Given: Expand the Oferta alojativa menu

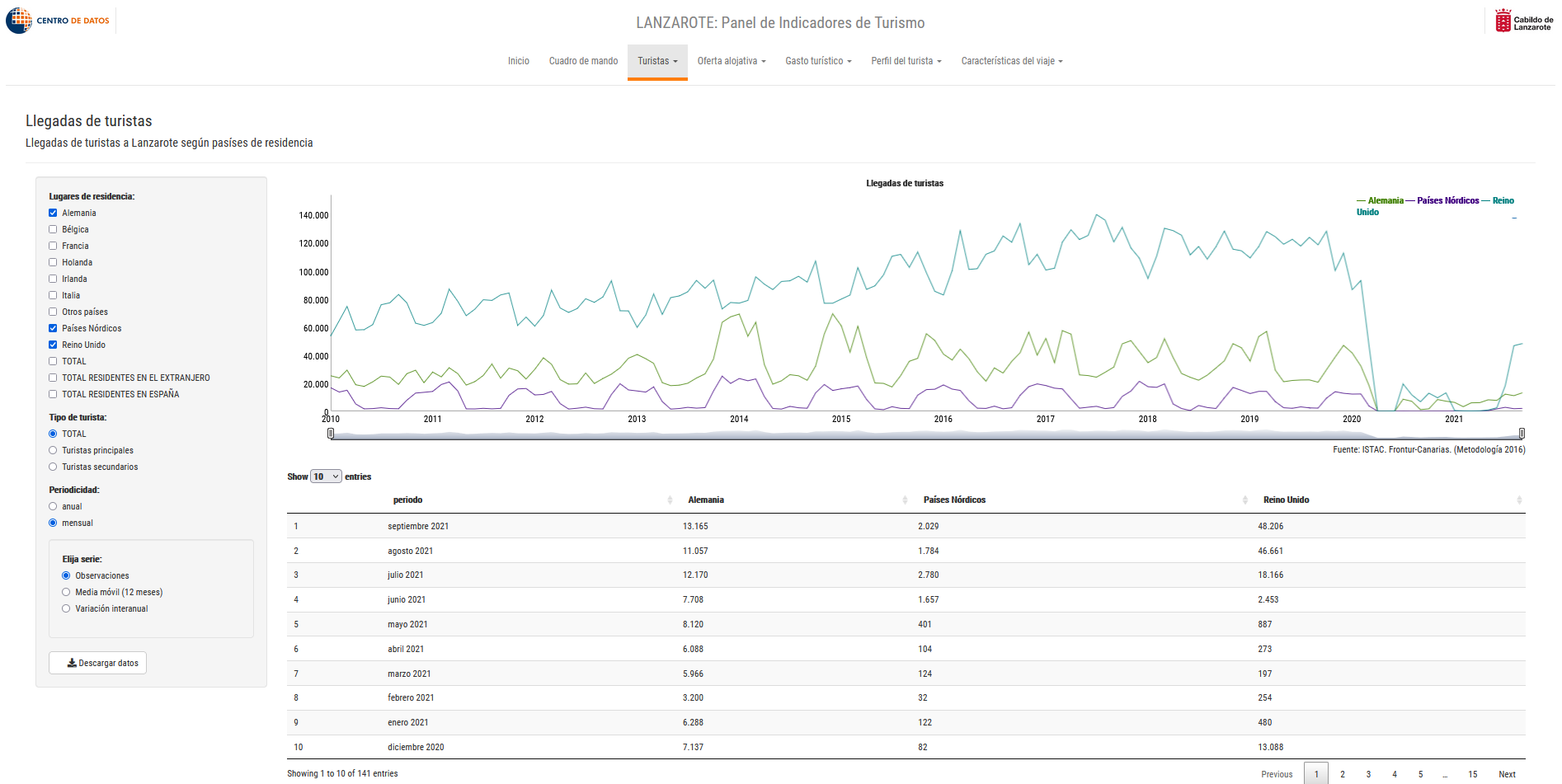Looking at the screenshot, I should click(732, 61).
